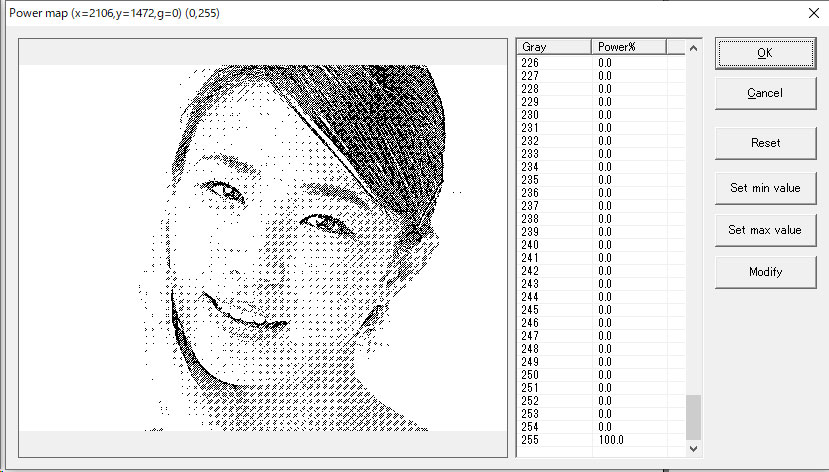Viewport: 829px width, 472px height.
Task: Select gray level row 253
Action: click(x=601, y=414)
